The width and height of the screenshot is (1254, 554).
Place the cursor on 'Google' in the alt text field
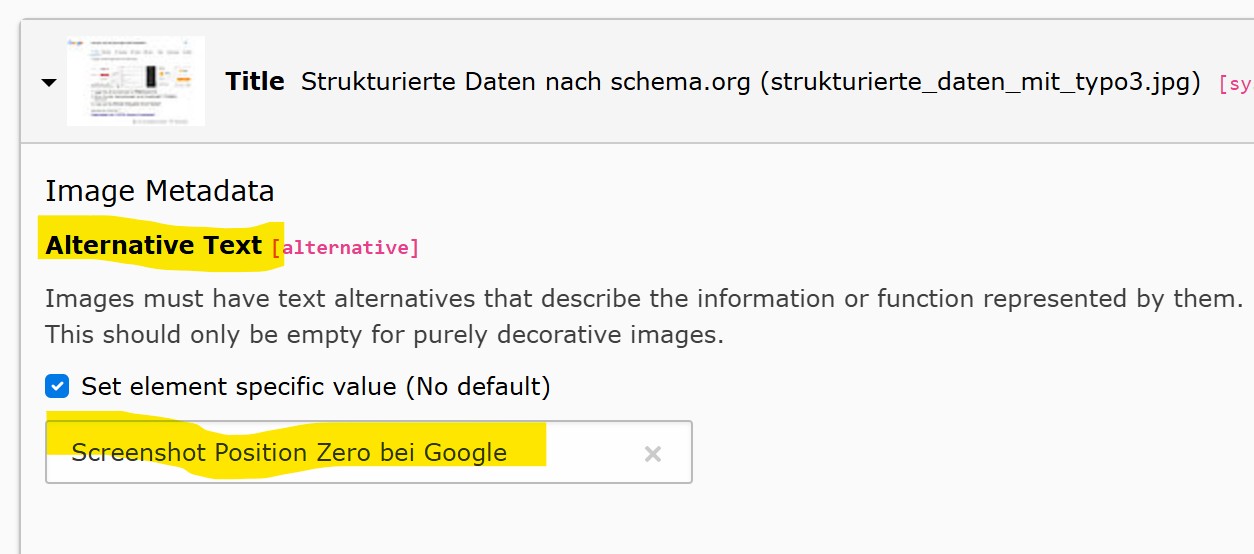pyautogui.click(x=465, y=453)
